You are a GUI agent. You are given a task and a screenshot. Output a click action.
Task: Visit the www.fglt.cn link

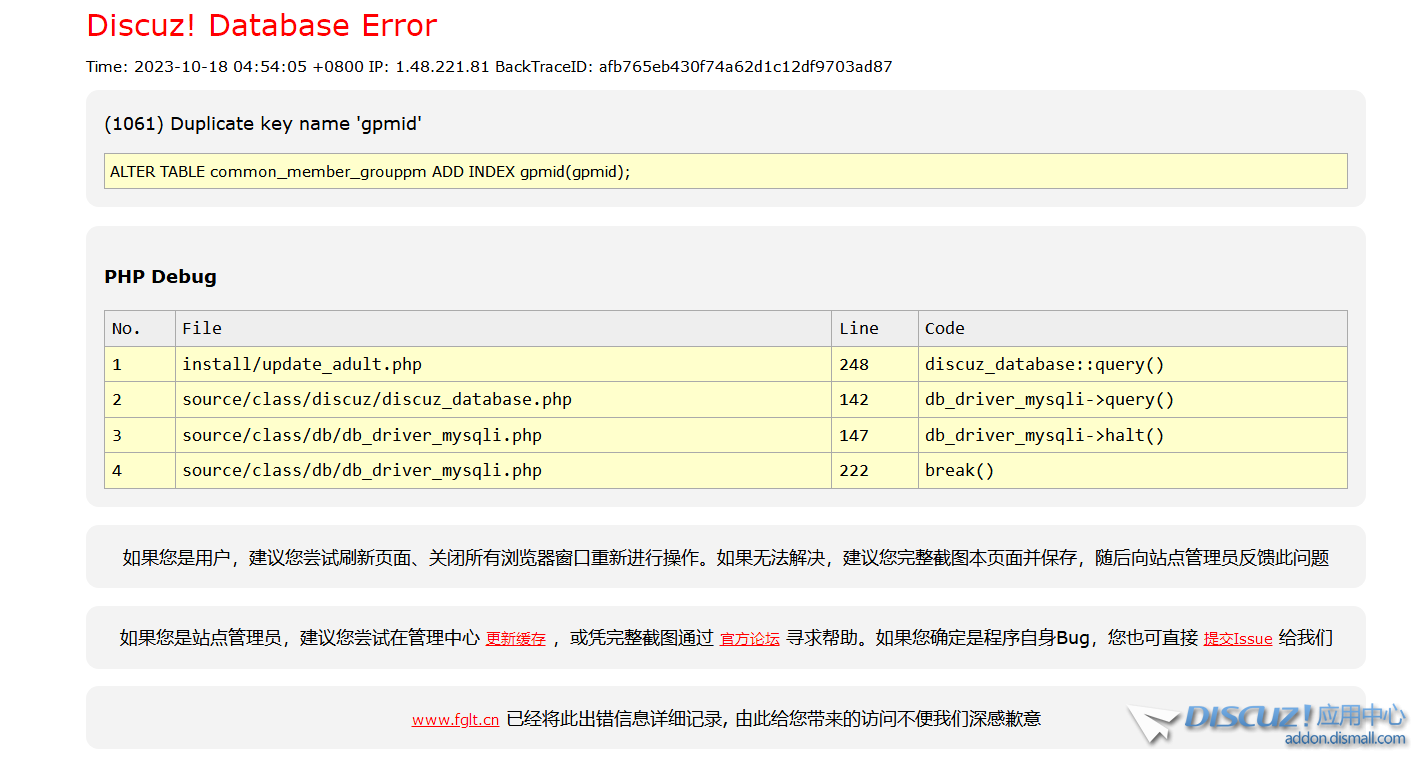pyautogui.click(x=455, y=719)
